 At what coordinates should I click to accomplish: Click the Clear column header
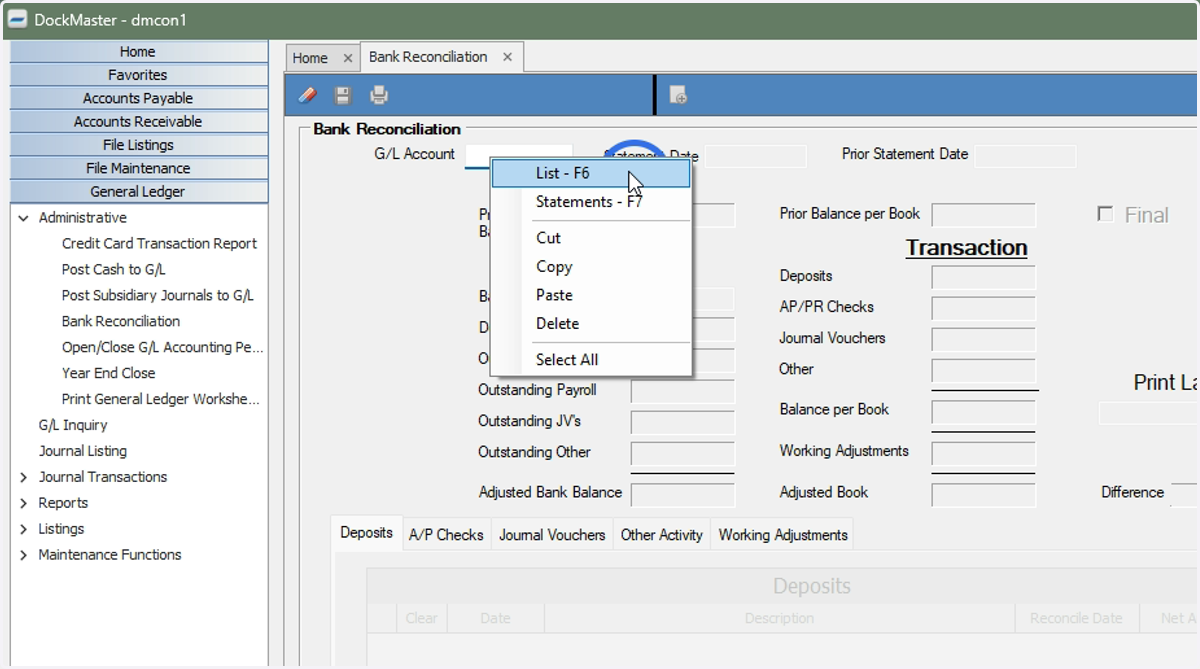point(421,618)
